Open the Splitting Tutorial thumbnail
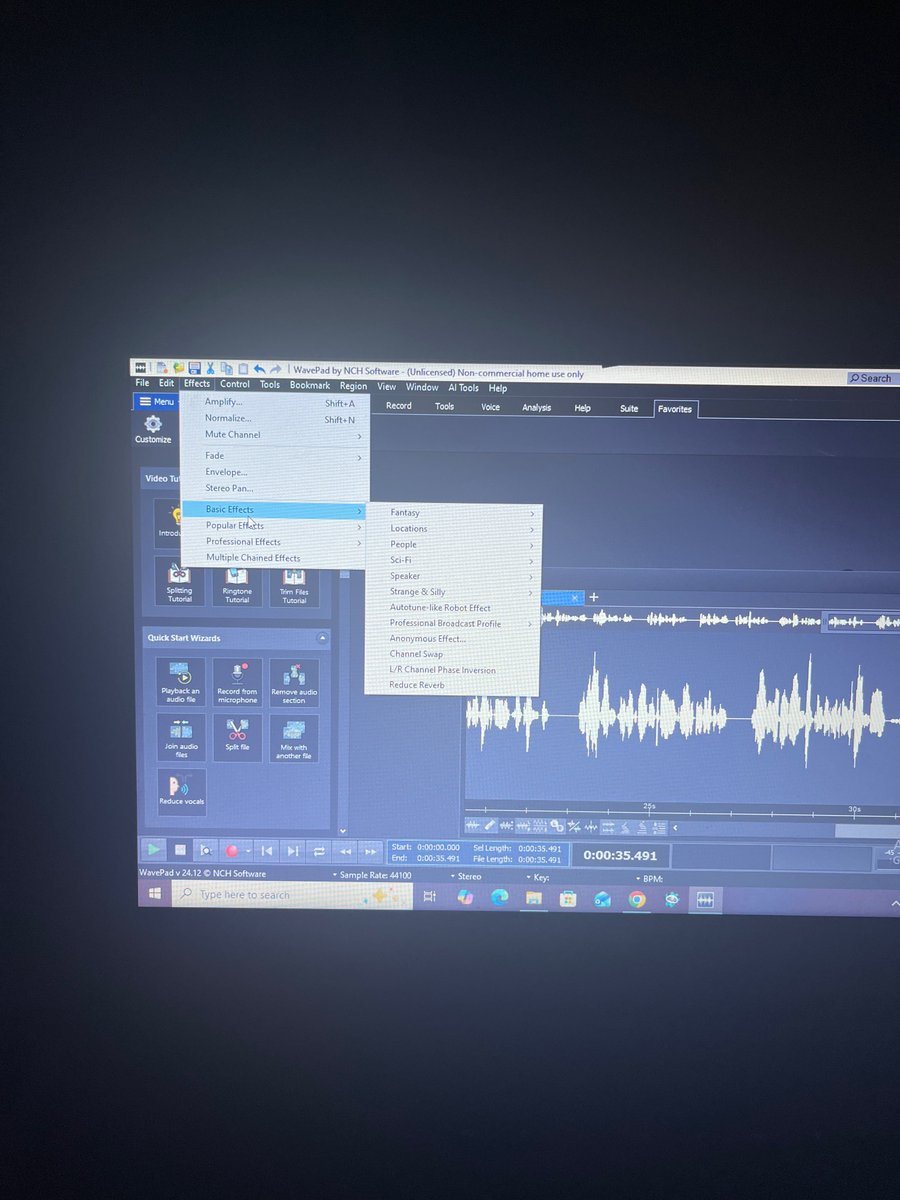 tap(180, 584)
